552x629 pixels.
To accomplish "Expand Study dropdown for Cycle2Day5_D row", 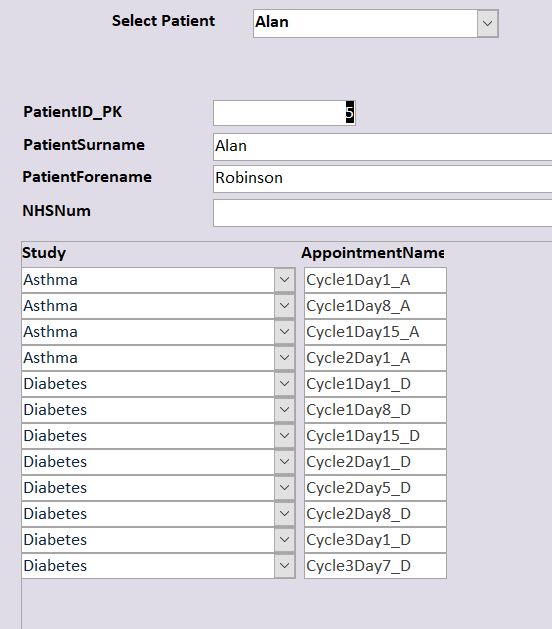I will coord(285,488).
